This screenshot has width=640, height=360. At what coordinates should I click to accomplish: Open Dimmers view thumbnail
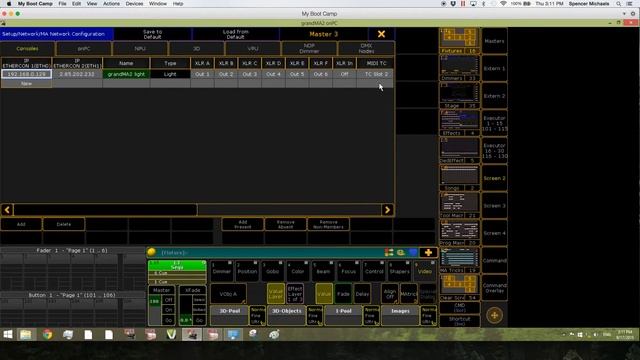[459, 68]
